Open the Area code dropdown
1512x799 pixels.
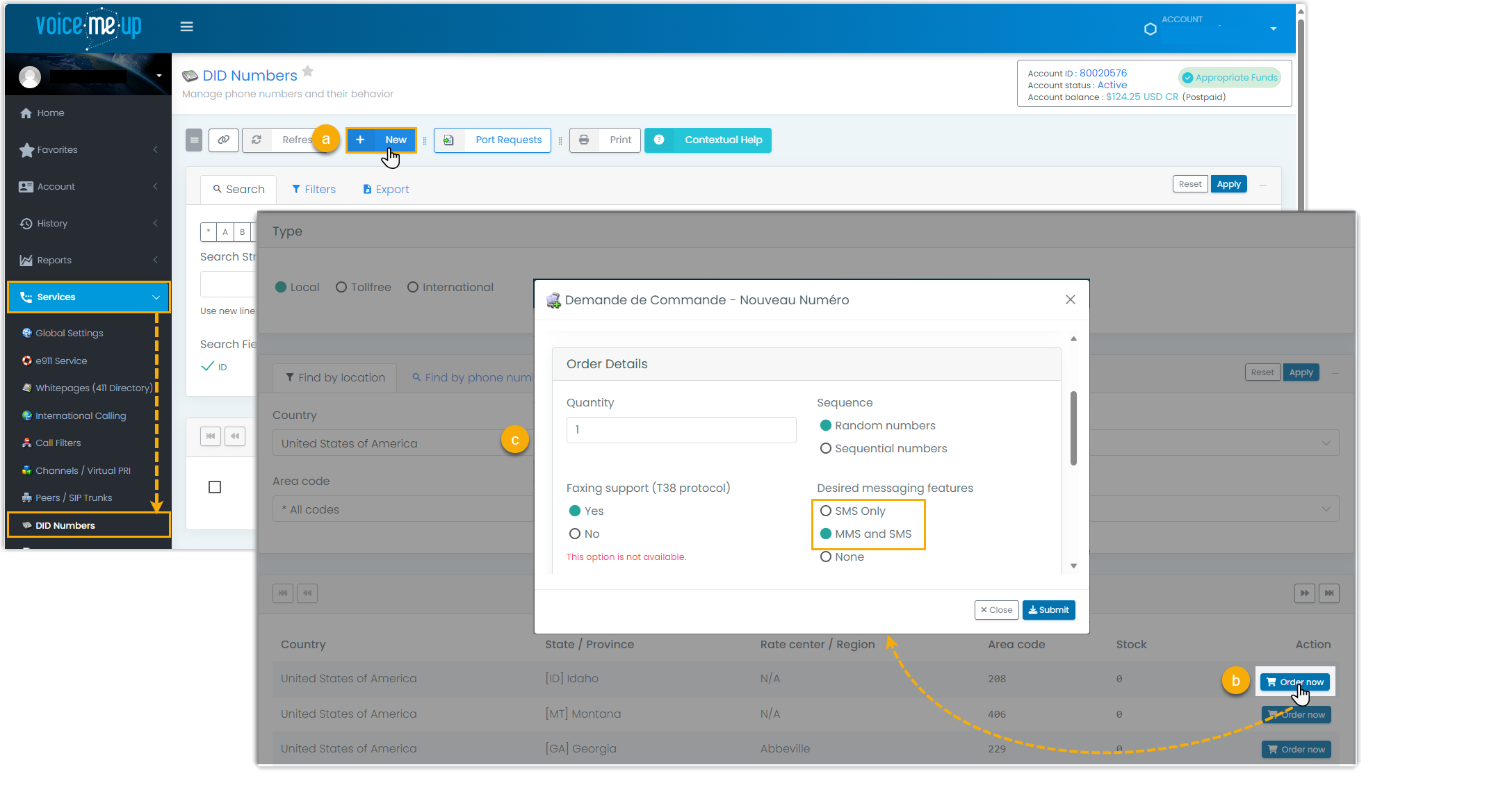[806, 509]
